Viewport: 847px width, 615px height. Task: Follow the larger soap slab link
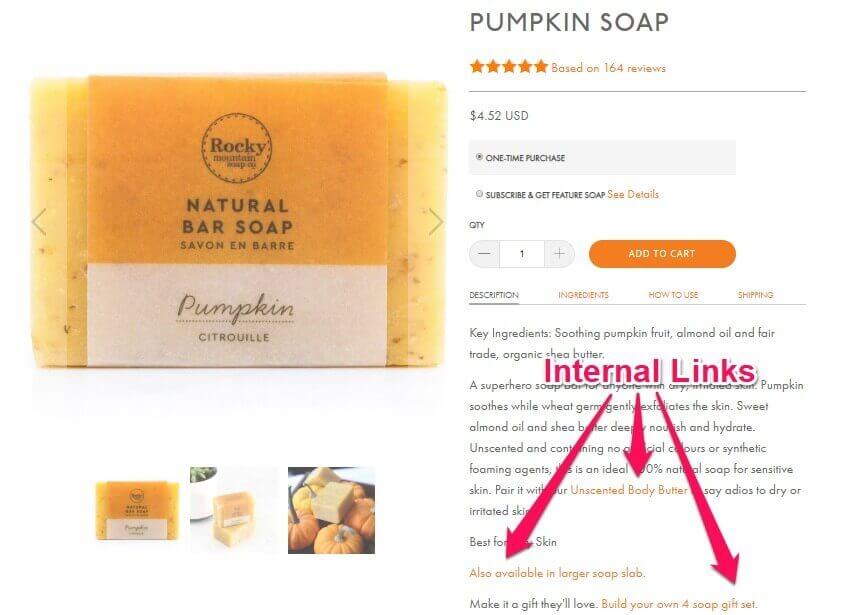pos(557,573)
